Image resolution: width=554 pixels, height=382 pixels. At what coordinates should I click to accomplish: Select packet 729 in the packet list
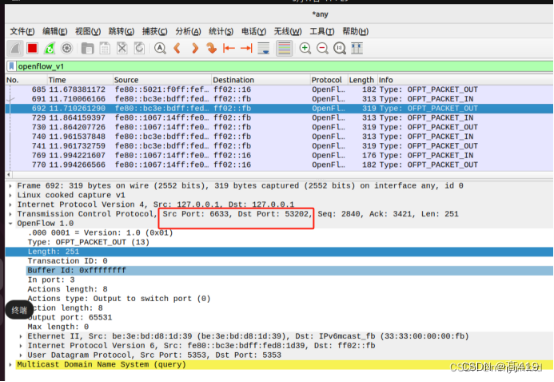click(279, 118)
